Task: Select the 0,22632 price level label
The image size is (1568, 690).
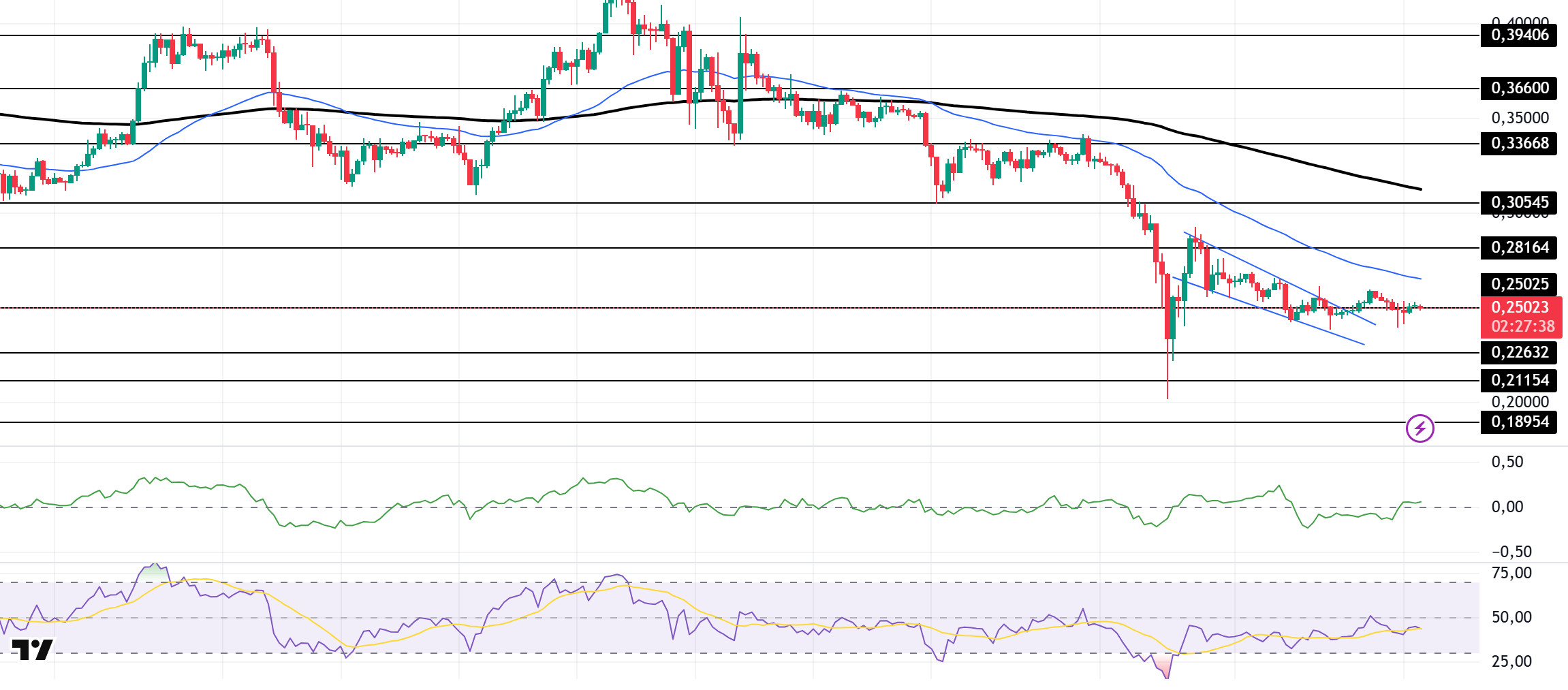Action: click(x=1519, y=352)
